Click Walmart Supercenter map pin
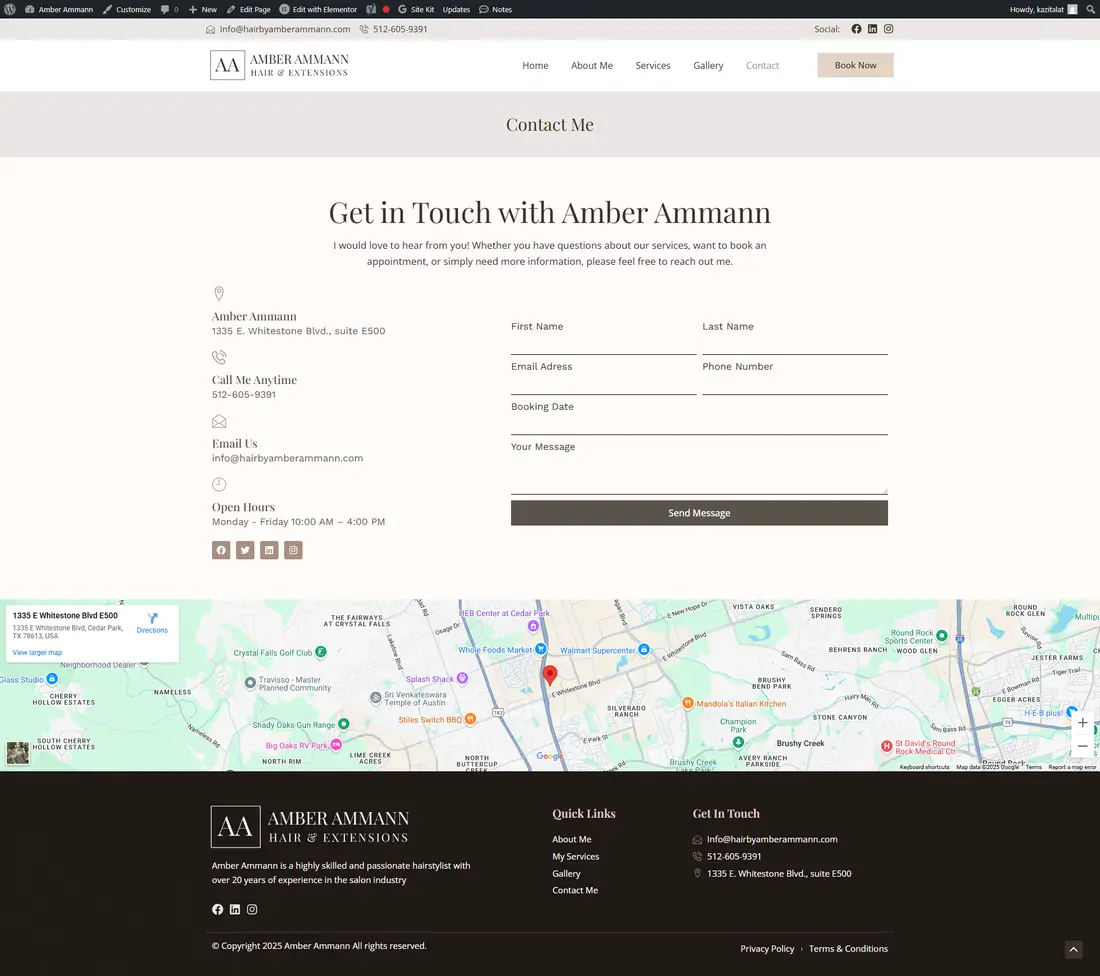Image resolution: width=1100 pixels, height=976 pixels. (643, 650)
